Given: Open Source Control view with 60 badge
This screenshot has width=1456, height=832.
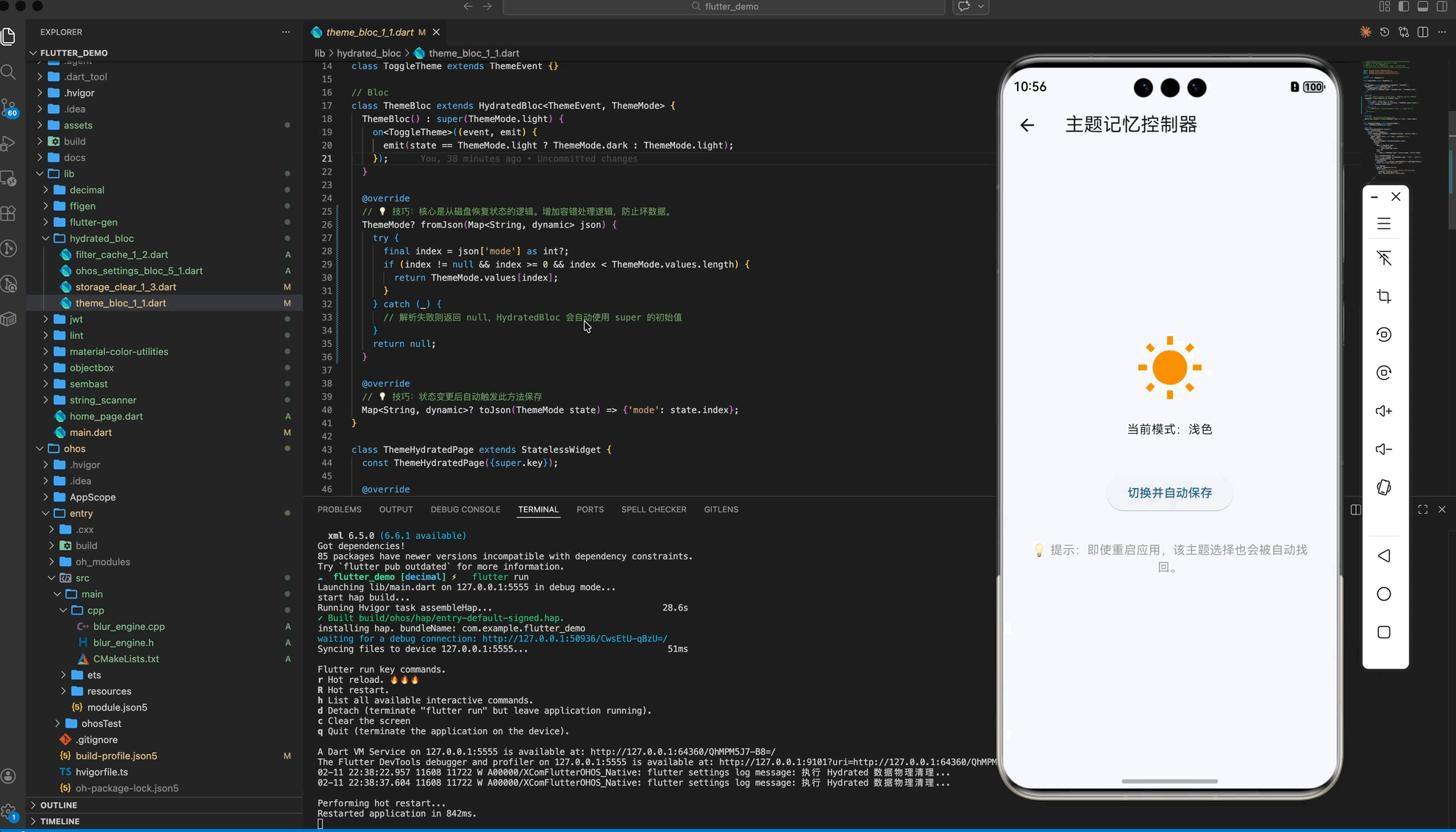Looking at the screenshot, I should click(9, 108).
